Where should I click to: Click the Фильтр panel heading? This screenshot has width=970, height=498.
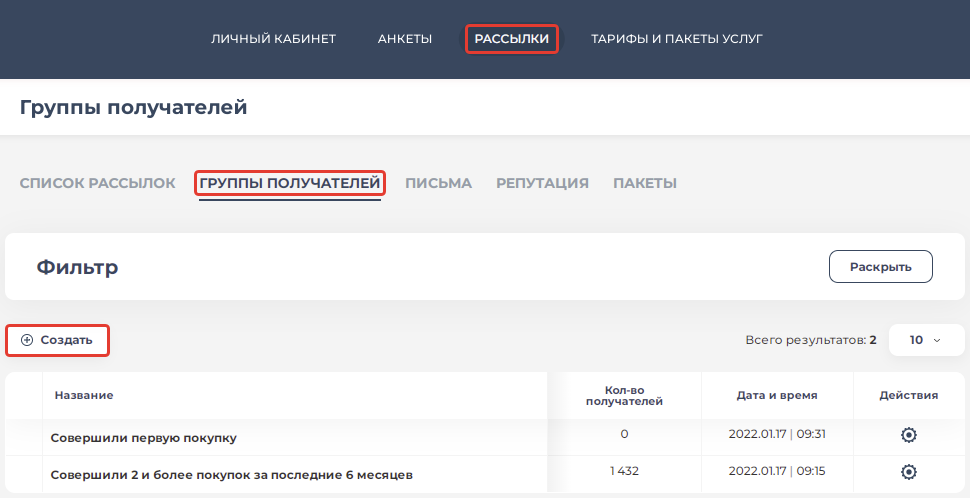point(77,267)
